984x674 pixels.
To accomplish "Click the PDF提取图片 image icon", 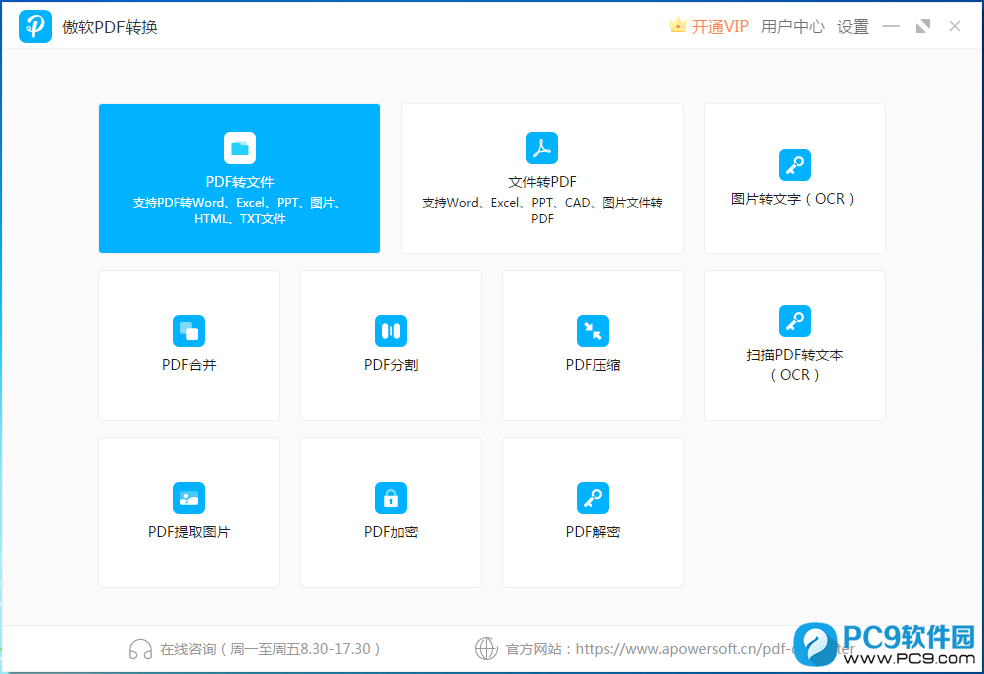I will coord(189,498).
